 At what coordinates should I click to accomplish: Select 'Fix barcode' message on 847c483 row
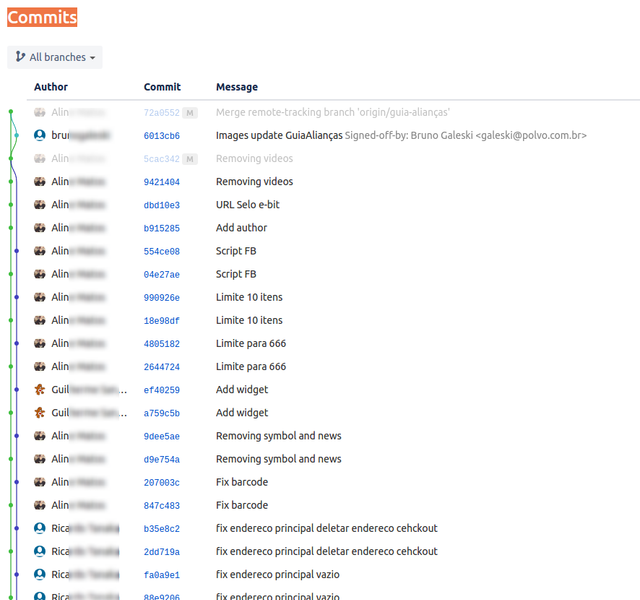pos(242,505)
